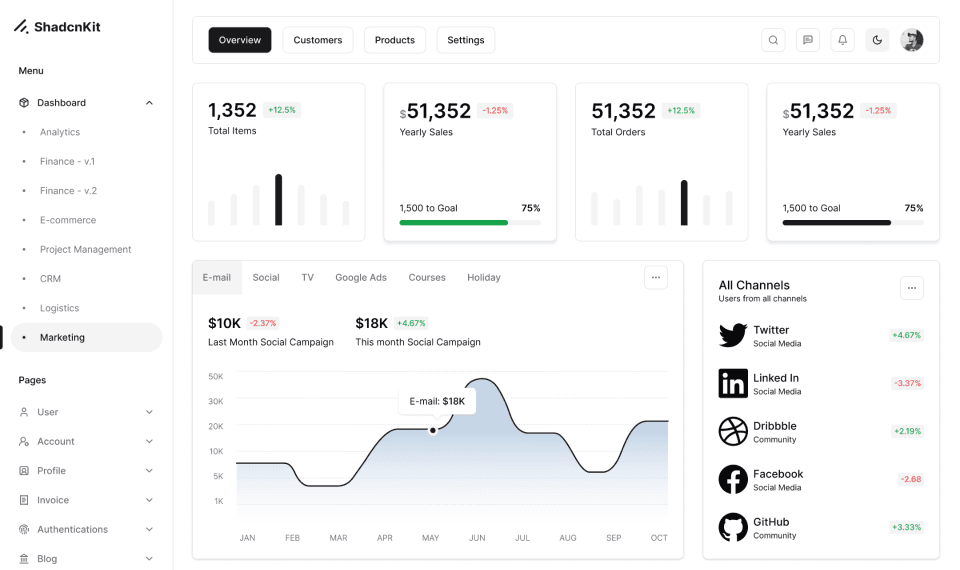Open the Settings tab
This screenshot has height=570, width=960.
465,40
